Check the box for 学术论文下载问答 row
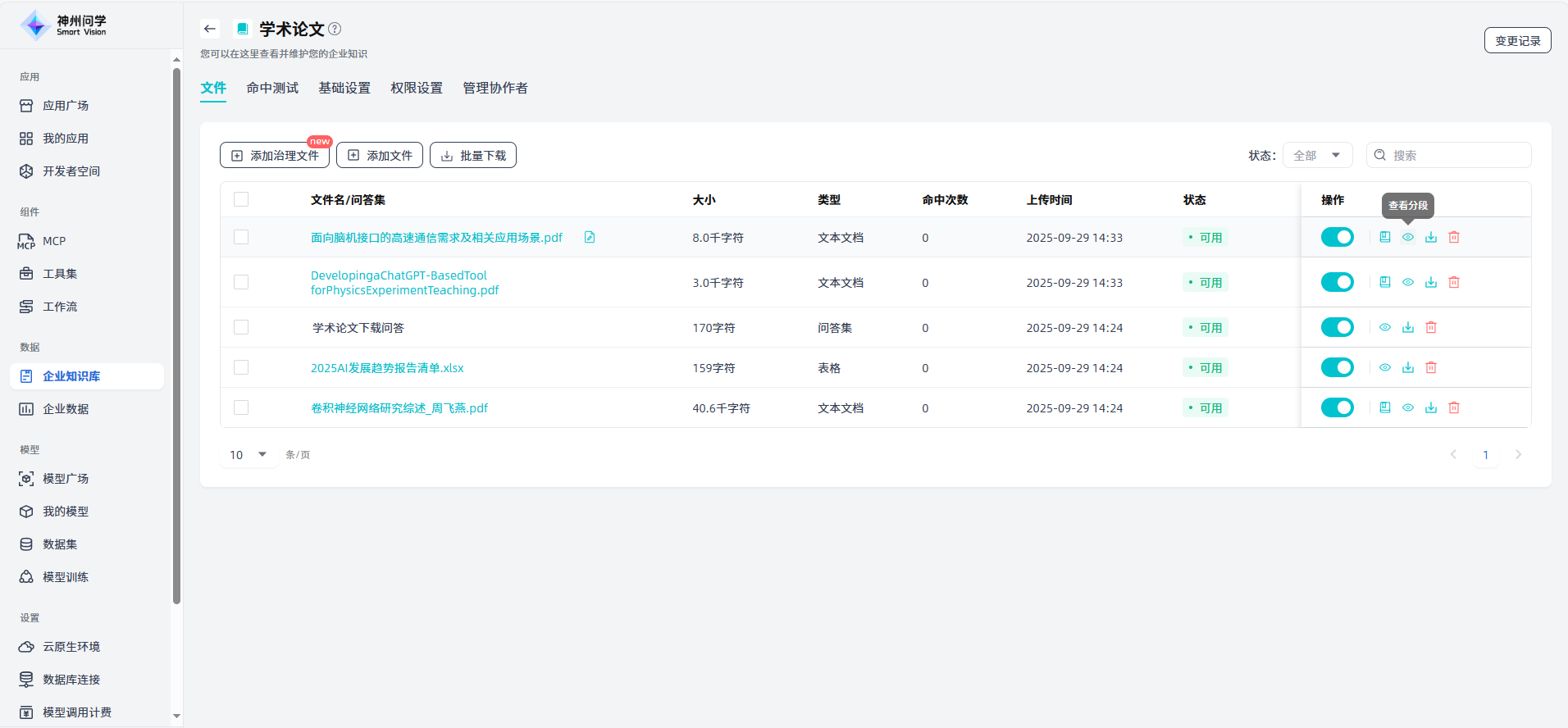Viewport: 1568px width, 728px height. [x=241, y=327]
